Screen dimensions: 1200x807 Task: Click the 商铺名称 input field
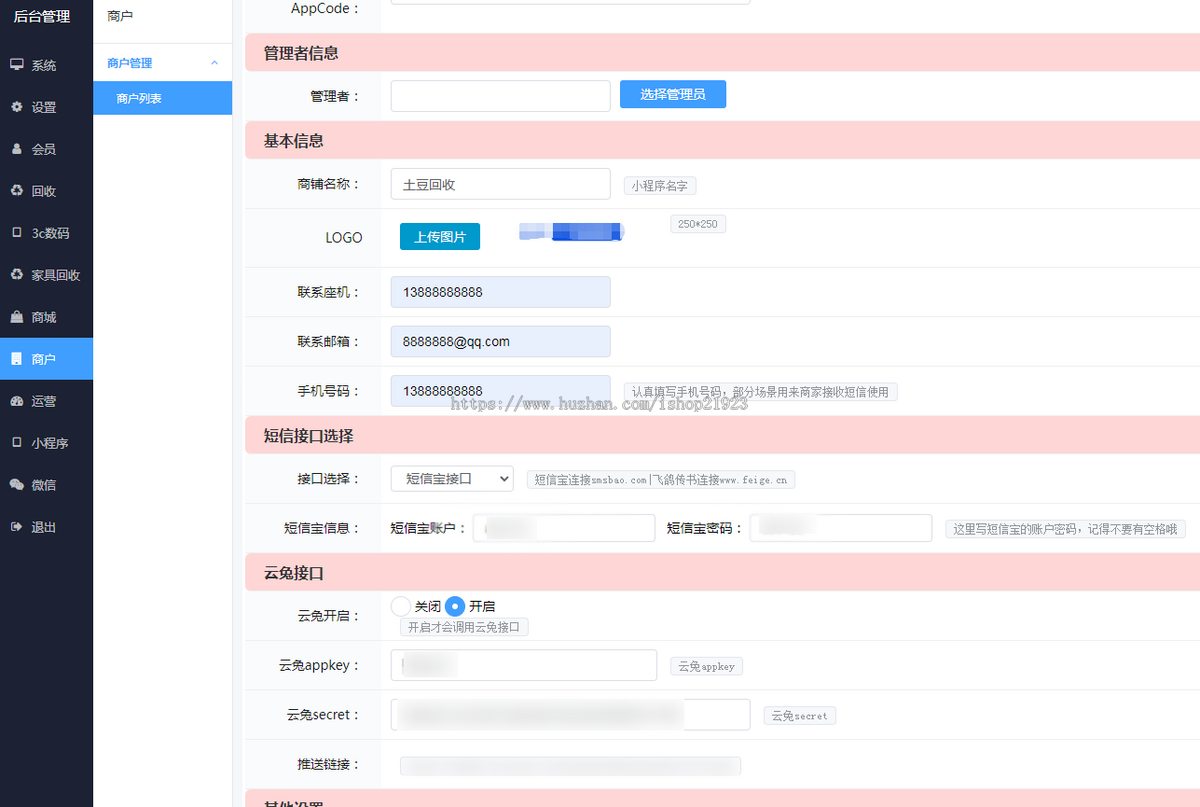[x=500, y=184]
